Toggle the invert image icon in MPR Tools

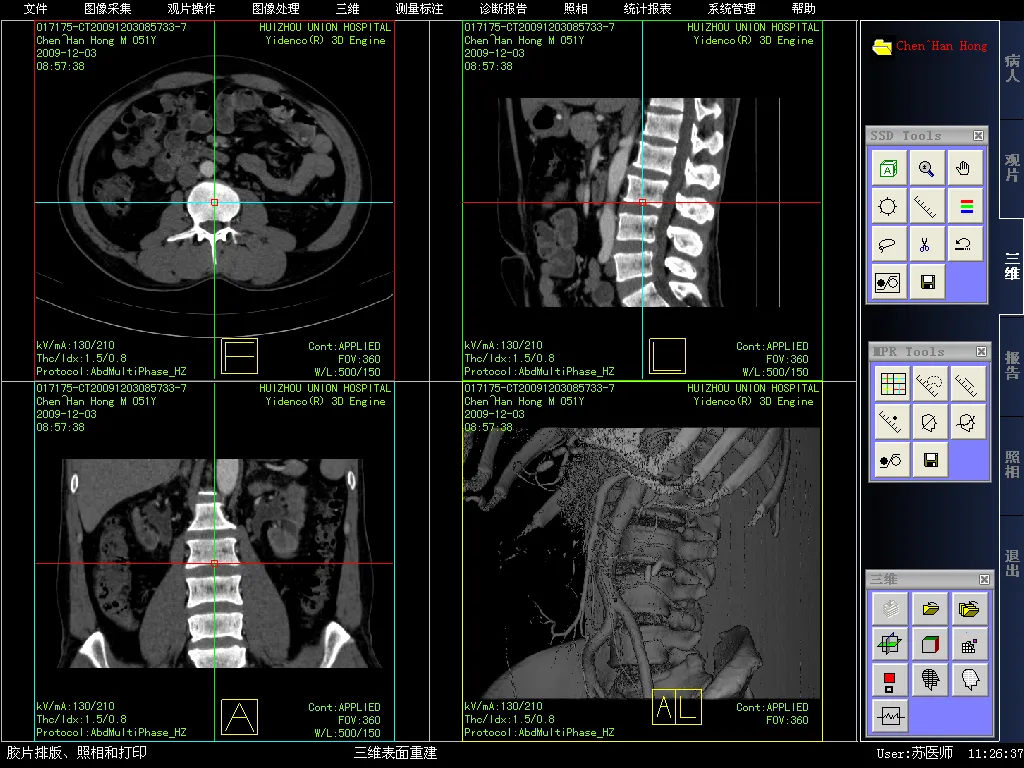892,460
